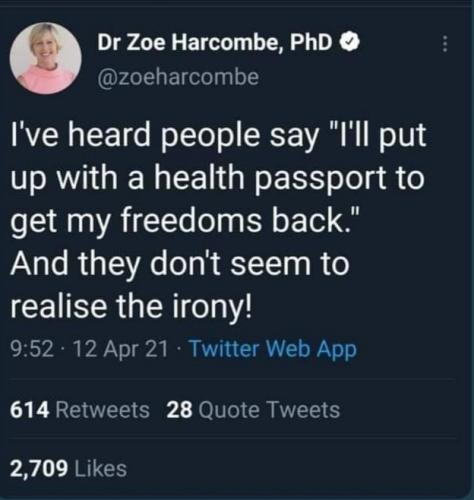
Task: View the 614 Retweets list
Action: click(x=80, y=410)
